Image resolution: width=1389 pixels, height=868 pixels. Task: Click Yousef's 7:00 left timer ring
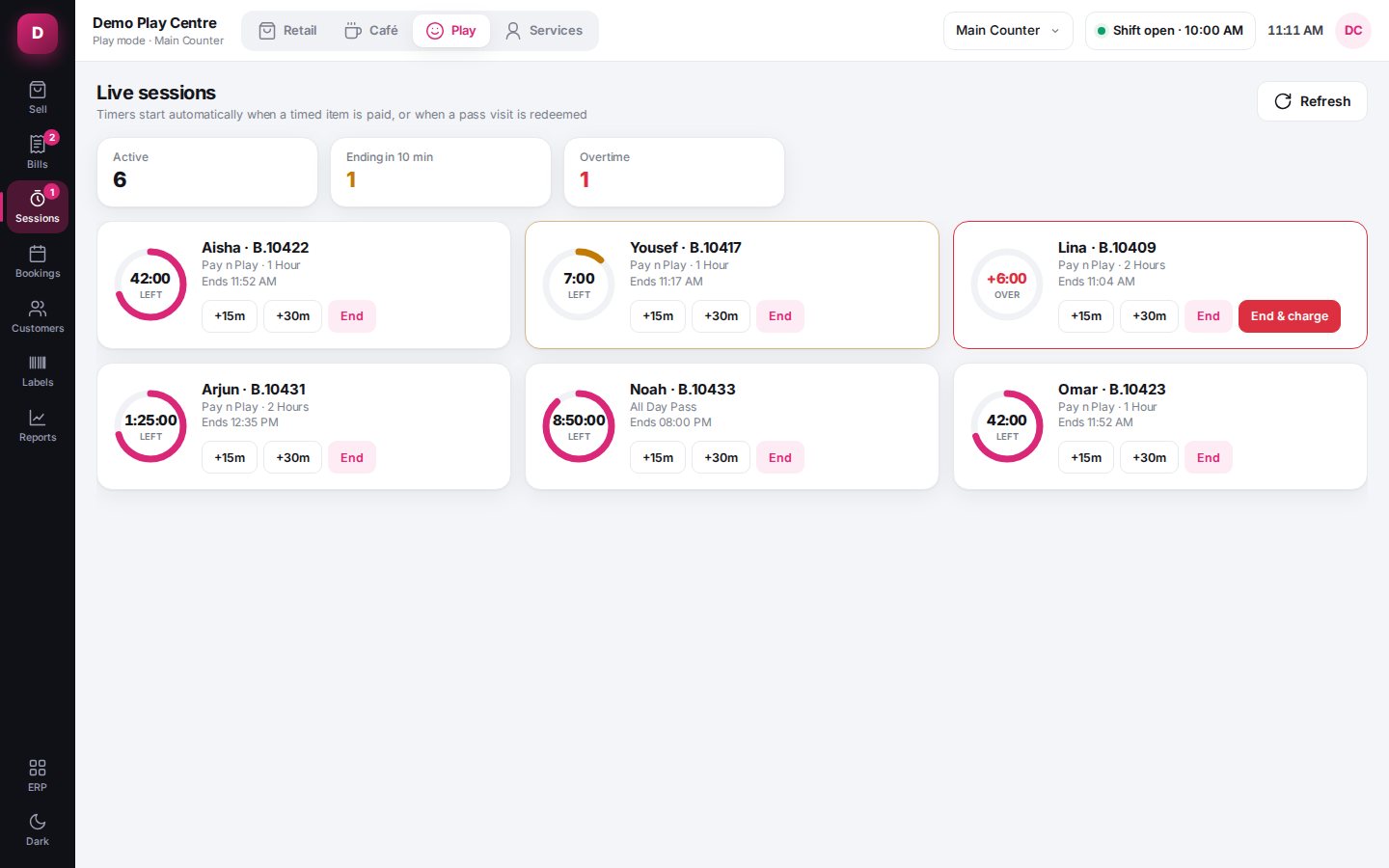point(579,285)
